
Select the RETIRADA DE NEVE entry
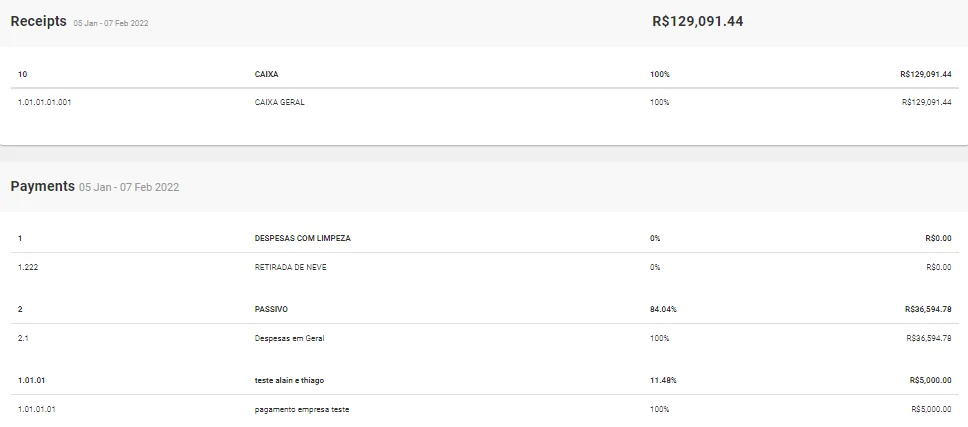[290, 267]
